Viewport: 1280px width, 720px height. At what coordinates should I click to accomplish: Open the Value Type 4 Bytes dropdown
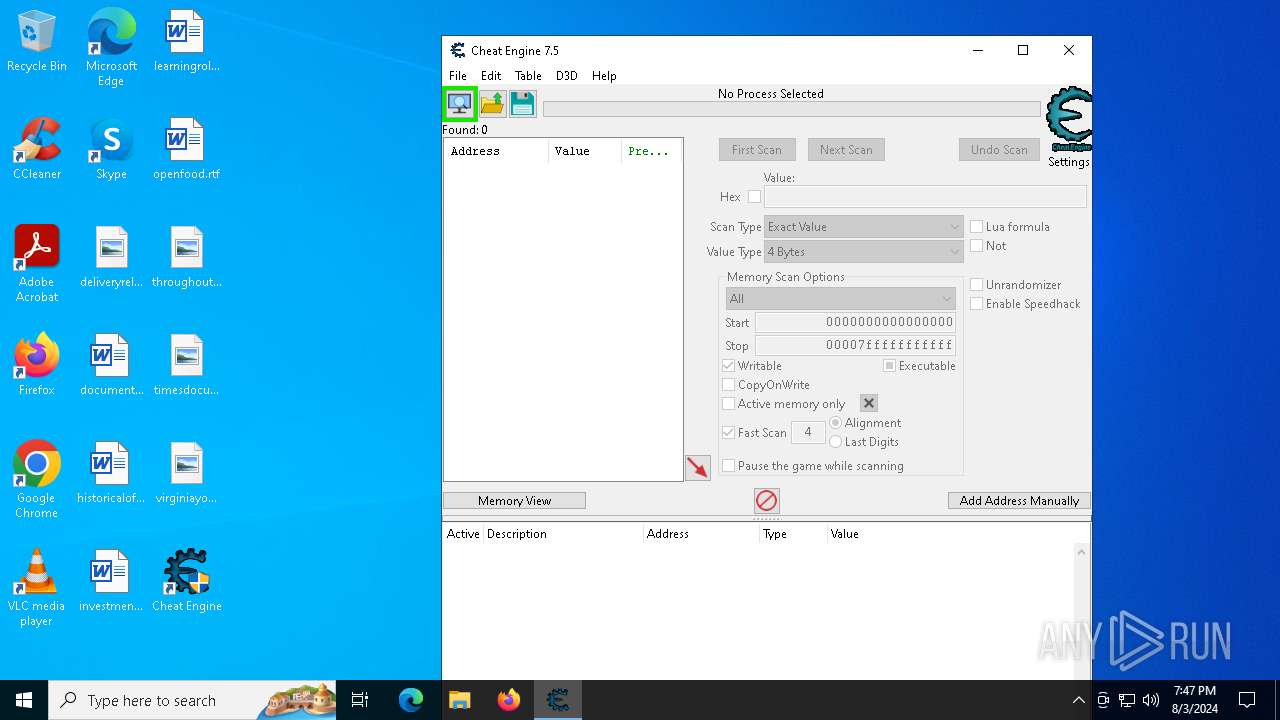[x=863, y=252]
